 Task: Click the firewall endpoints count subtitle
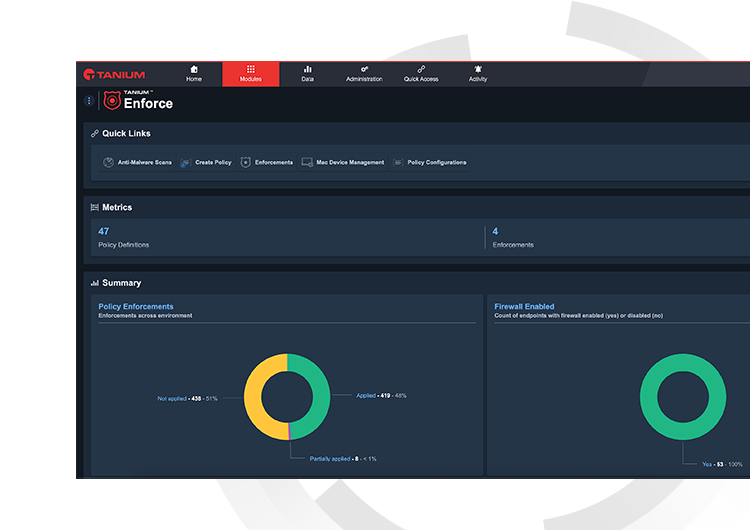(x=579, y=316)
